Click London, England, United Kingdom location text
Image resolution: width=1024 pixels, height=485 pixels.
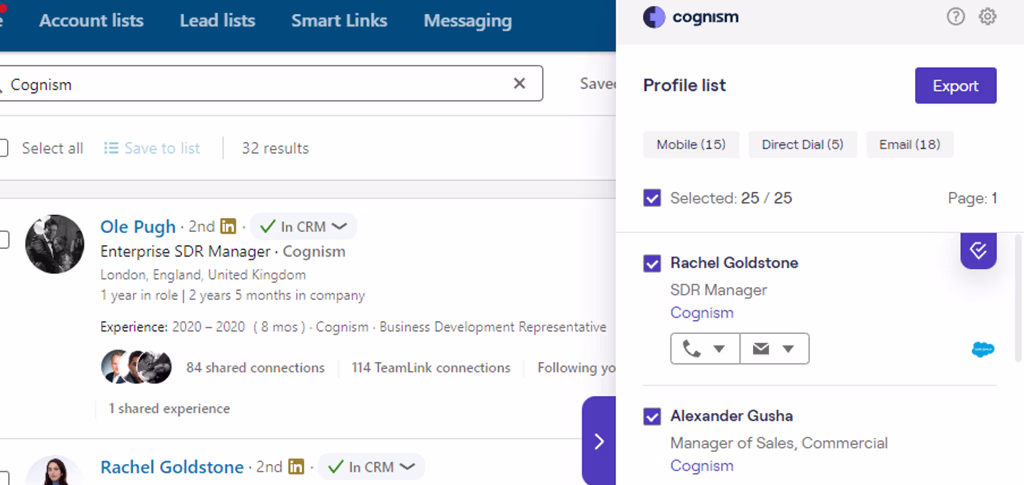(203, 275)
